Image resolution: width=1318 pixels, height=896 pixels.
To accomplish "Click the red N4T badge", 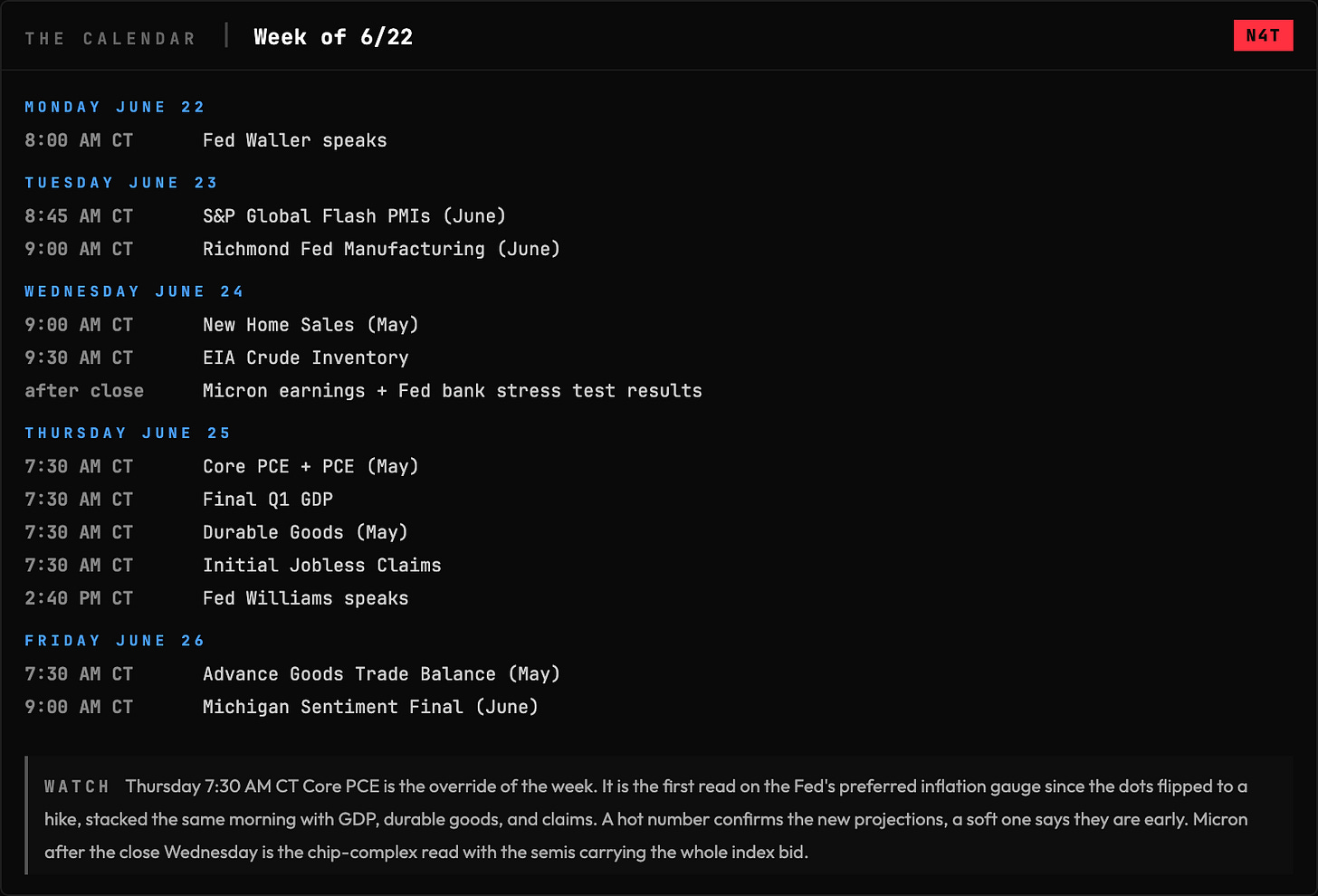I will (1263, 35).
